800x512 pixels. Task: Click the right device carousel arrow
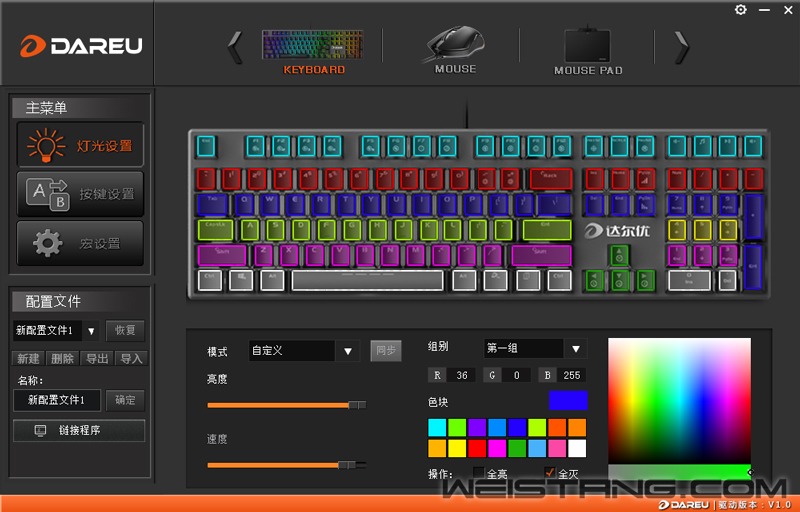(x=682, y=47)
